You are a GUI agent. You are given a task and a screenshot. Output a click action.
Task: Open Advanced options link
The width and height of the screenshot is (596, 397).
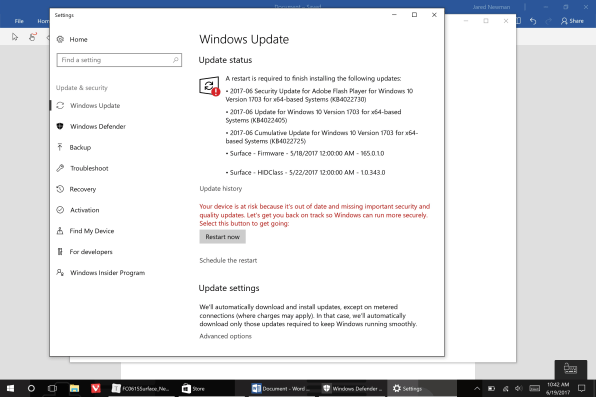pos(225,336)
